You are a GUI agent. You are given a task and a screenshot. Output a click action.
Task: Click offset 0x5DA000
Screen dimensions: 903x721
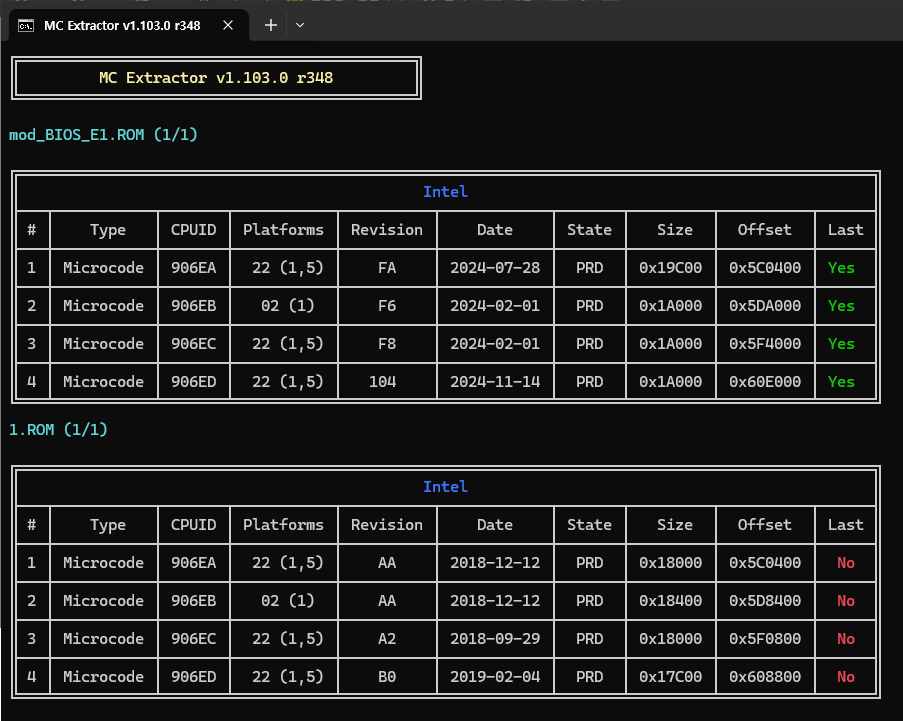pyautogui.click(x=765, y=306)
